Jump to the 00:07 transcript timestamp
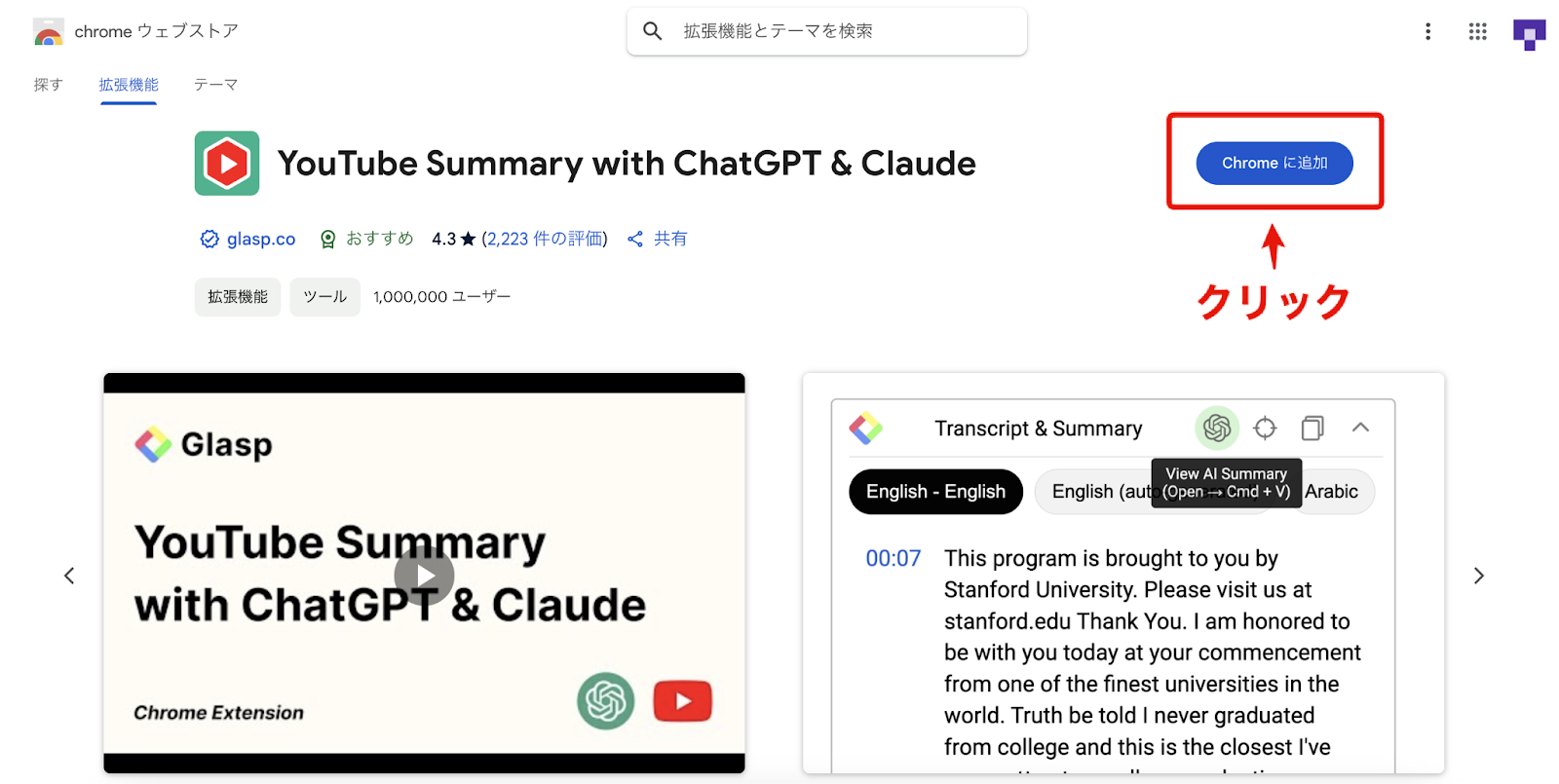The height and width of the screenshot is (784, 1559). point(894,558)
